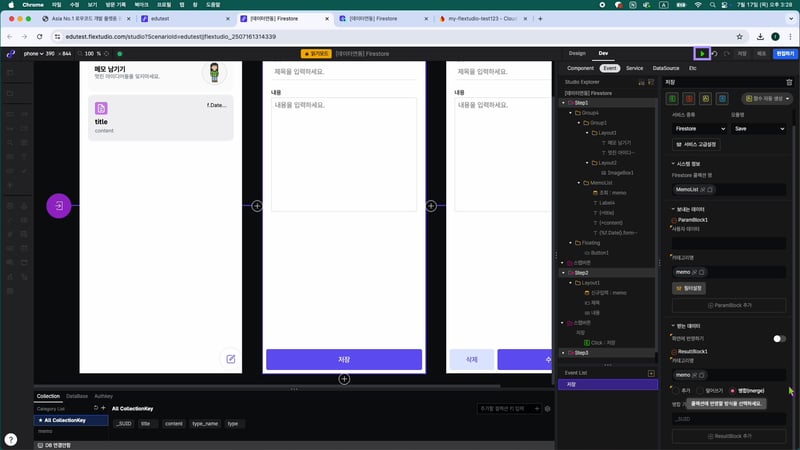Switch to the Design tab
This screenshot has width=800, height=450.
point(576,52)
